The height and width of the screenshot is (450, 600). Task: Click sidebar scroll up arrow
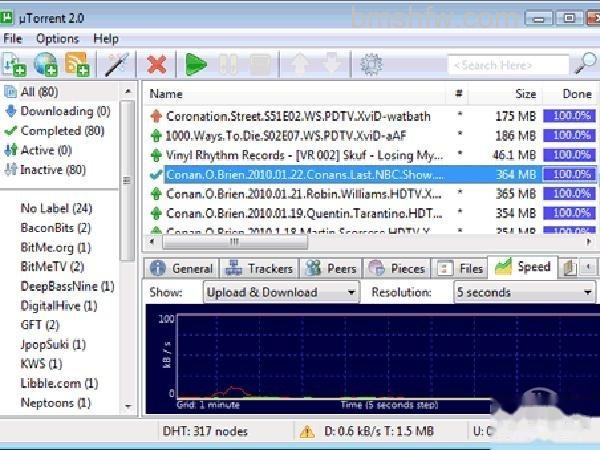tap(128, 91)
